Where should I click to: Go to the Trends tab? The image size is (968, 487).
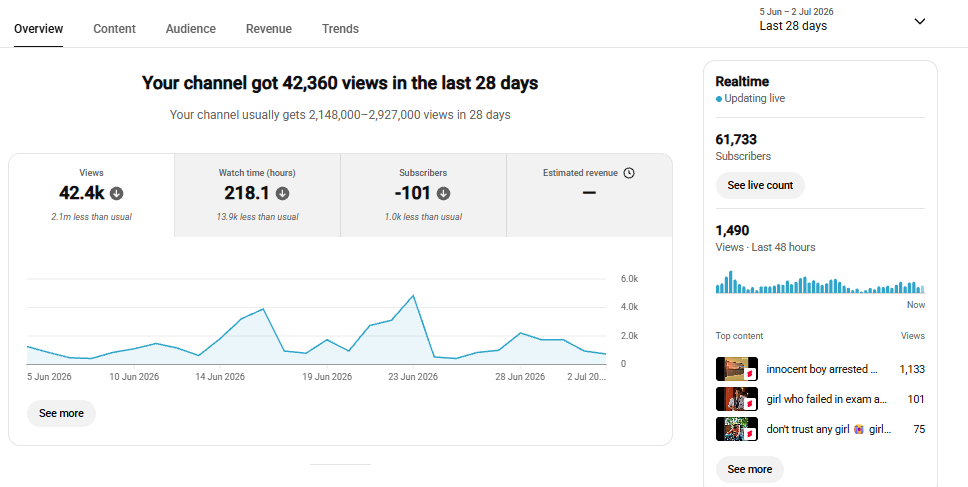[340, 28]
